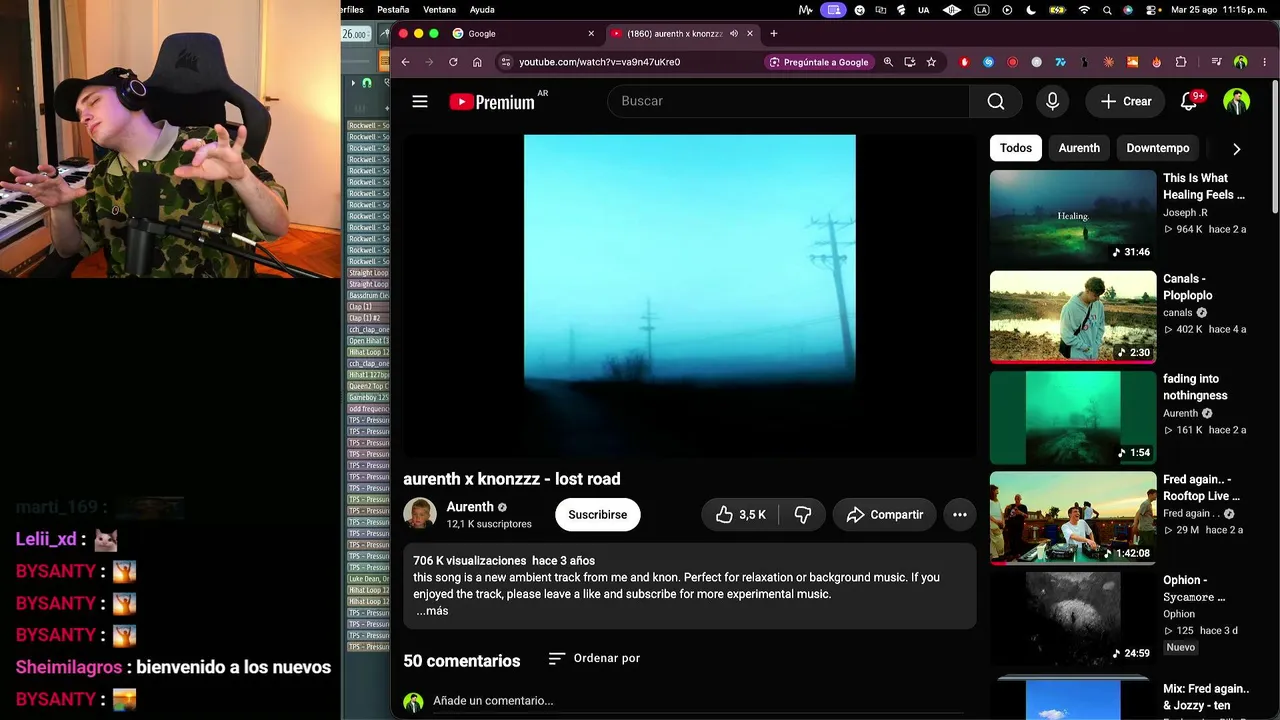The height and width of the screenshot is (720, 1280).
Task: Open the Aurenth channel name link
Action: [470, 507]
